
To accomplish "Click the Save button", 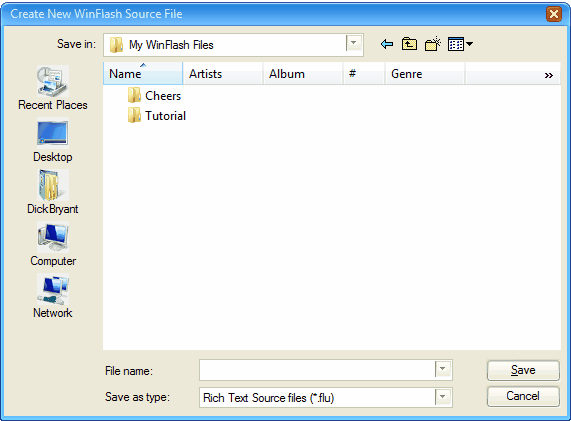I will (523, 370).
